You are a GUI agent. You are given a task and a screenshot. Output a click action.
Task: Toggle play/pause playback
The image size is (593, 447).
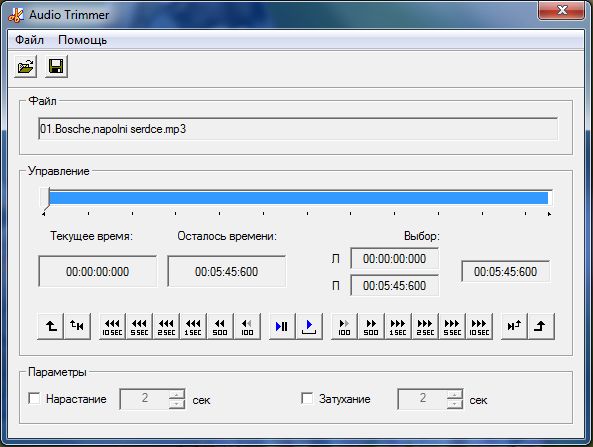(x=282, y=326)
